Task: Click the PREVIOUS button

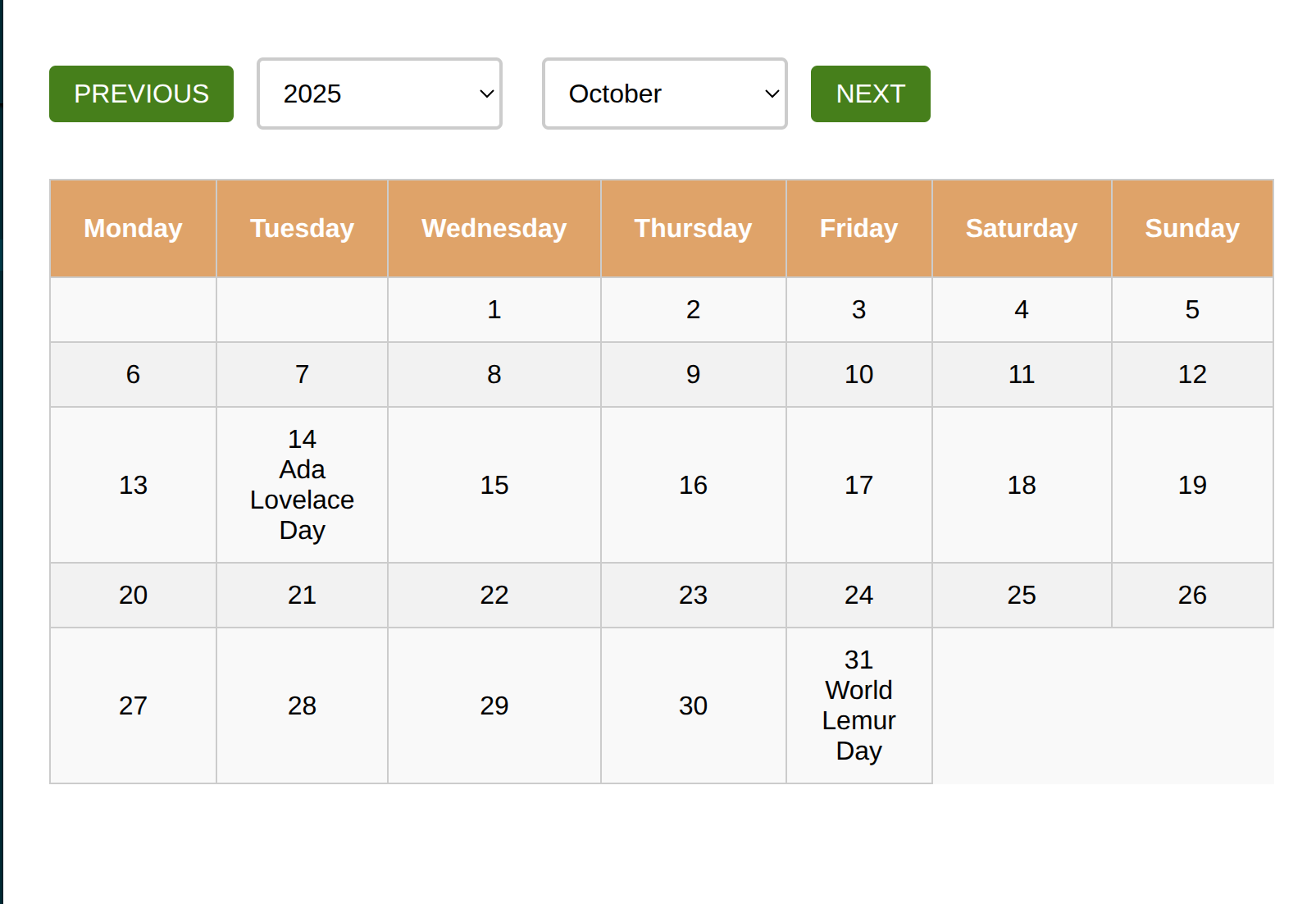Action: tap(140, 94)
